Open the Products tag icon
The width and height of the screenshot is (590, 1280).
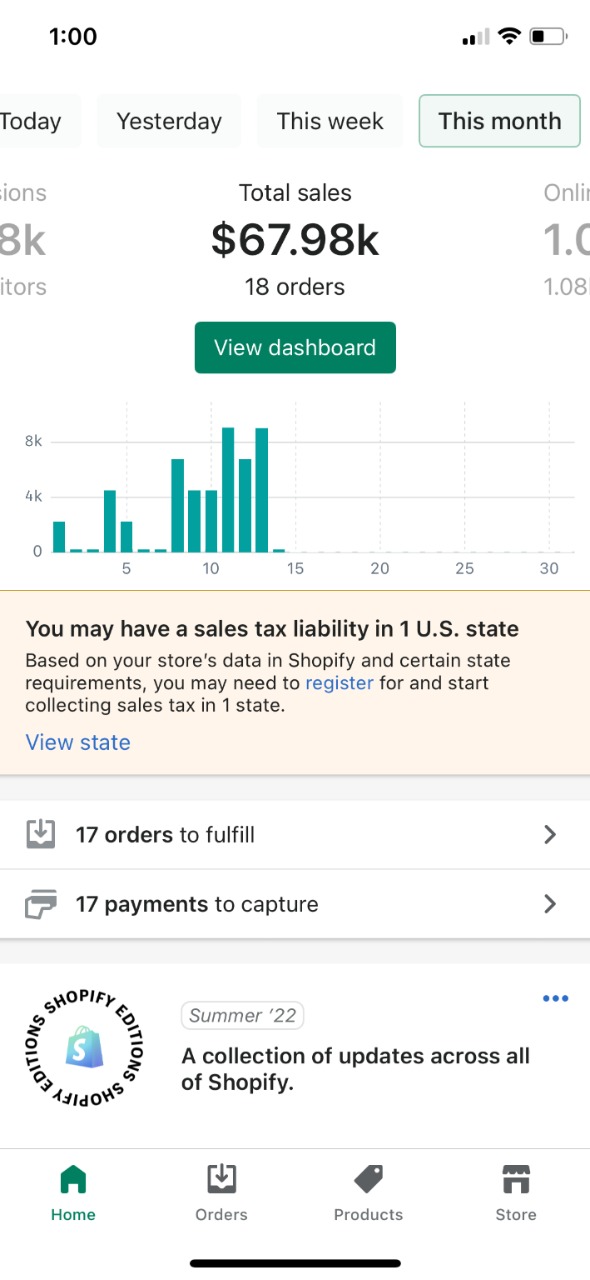pyautogui.click(x=368, y=1180)
